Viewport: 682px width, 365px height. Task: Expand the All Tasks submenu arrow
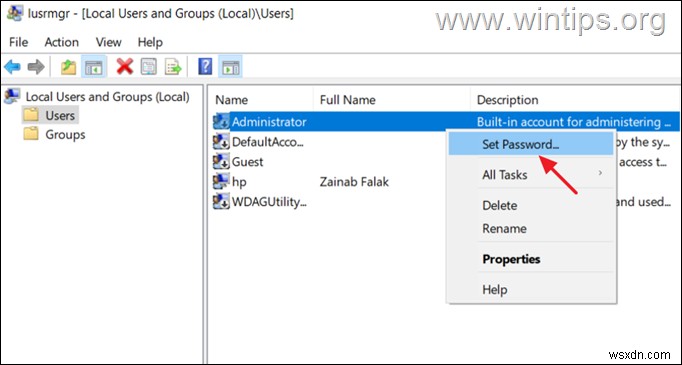tap(600, 173)
